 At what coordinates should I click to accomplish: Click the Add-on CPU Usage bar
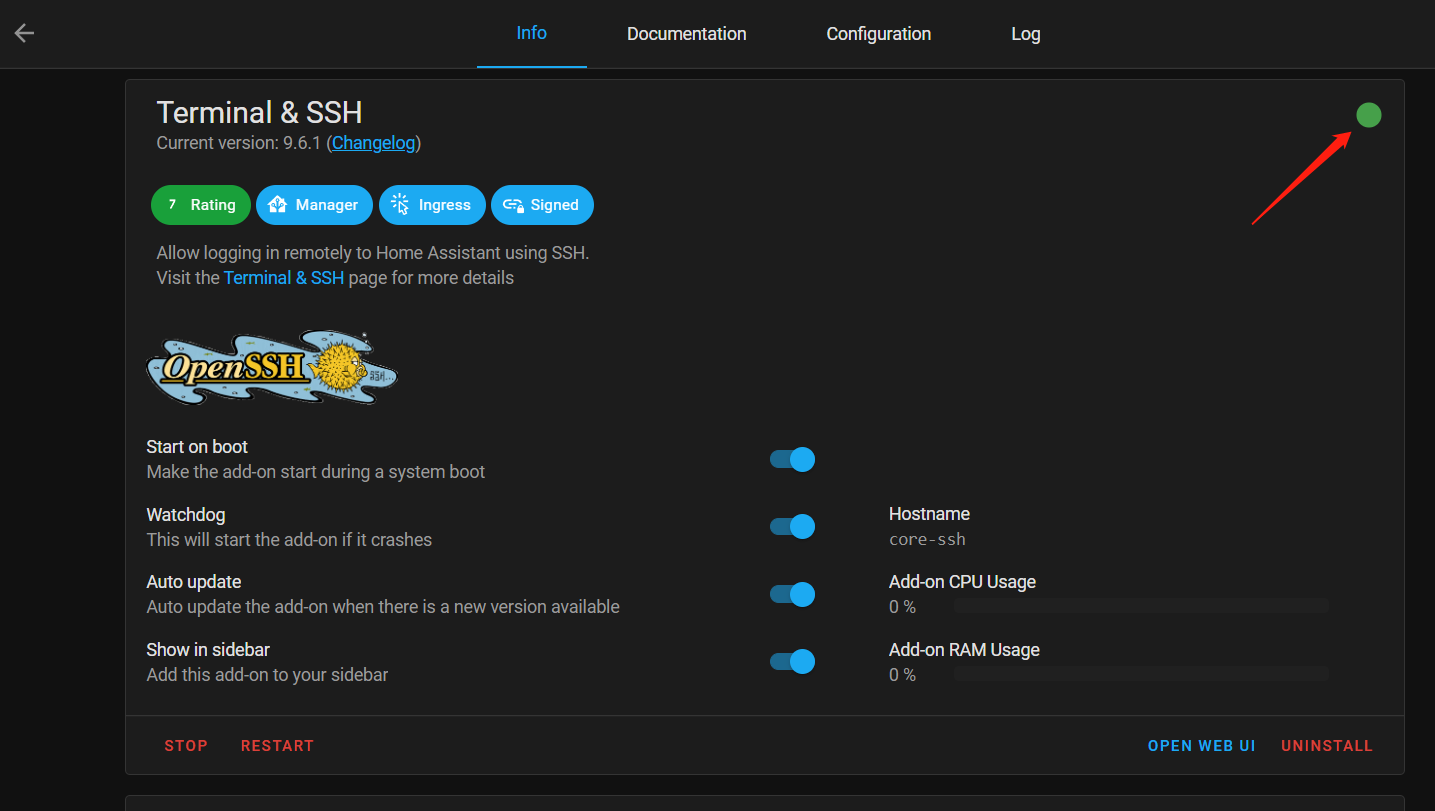coord(1141,606)
